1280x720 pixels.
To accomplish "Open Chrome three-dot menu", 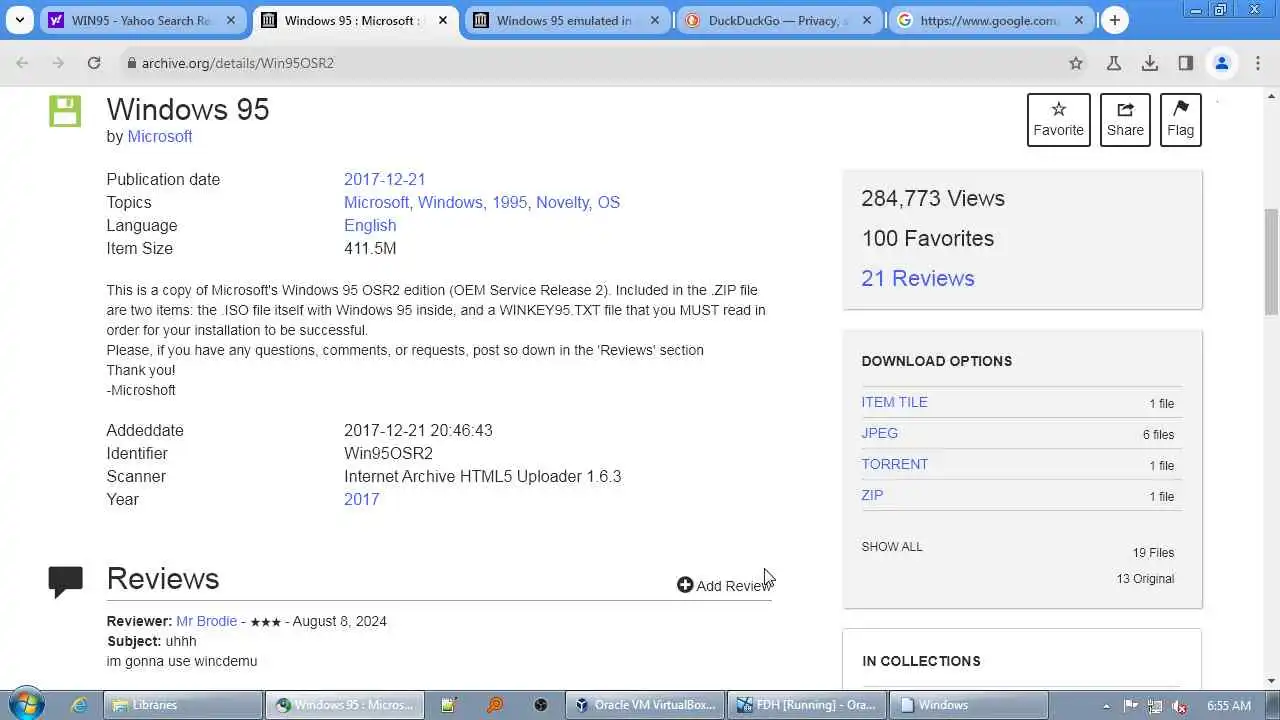I will click(x=1258, y=63).
